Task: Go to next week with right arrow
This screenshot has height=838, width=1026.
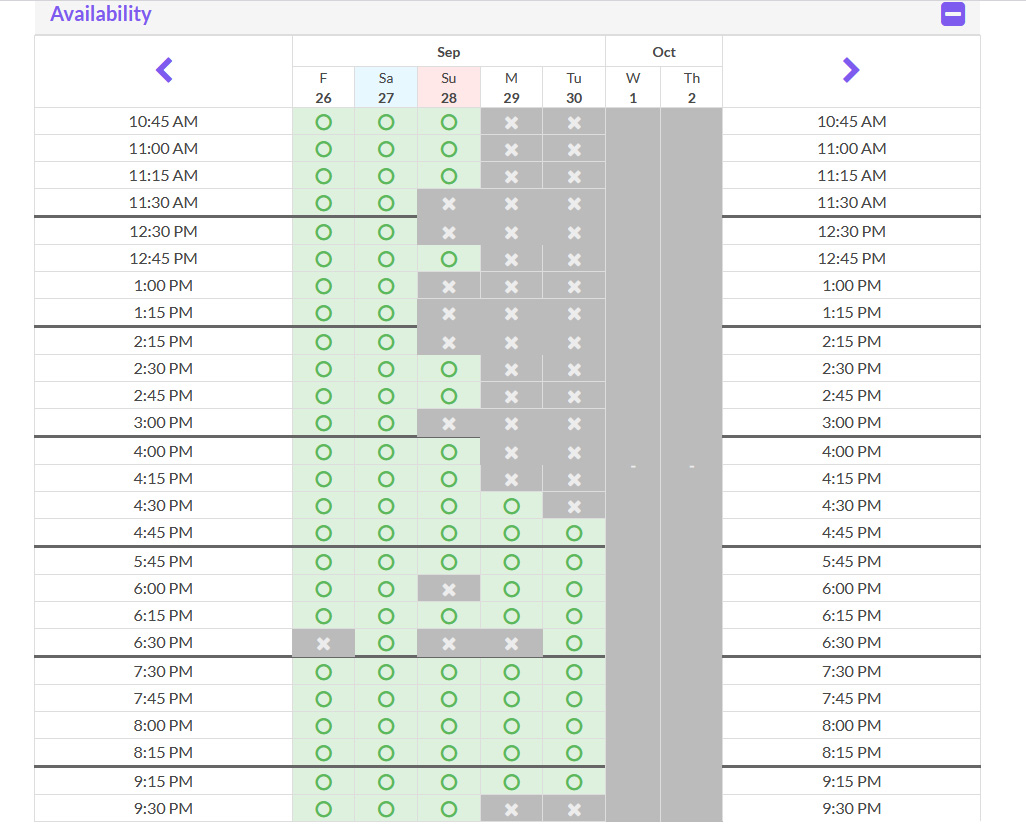Action: 851,70
